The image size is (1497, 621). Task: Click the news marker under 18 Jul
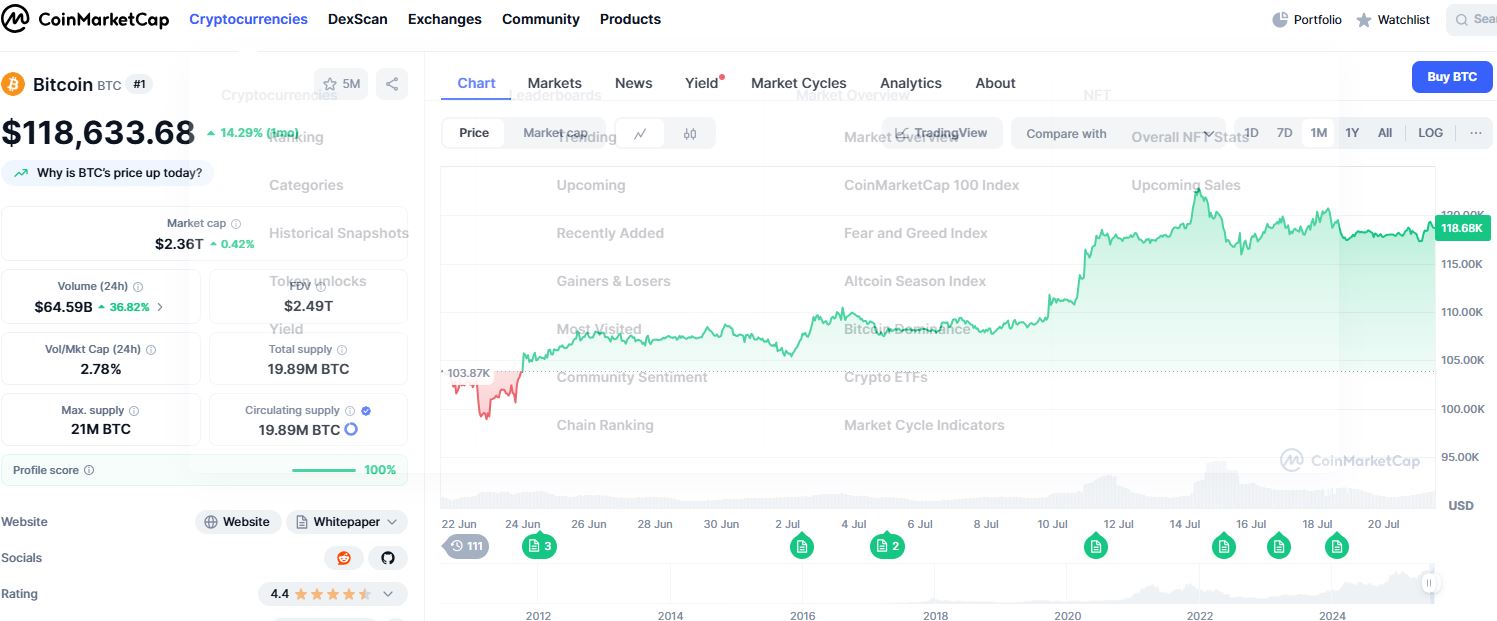[x=1337, y=546]
